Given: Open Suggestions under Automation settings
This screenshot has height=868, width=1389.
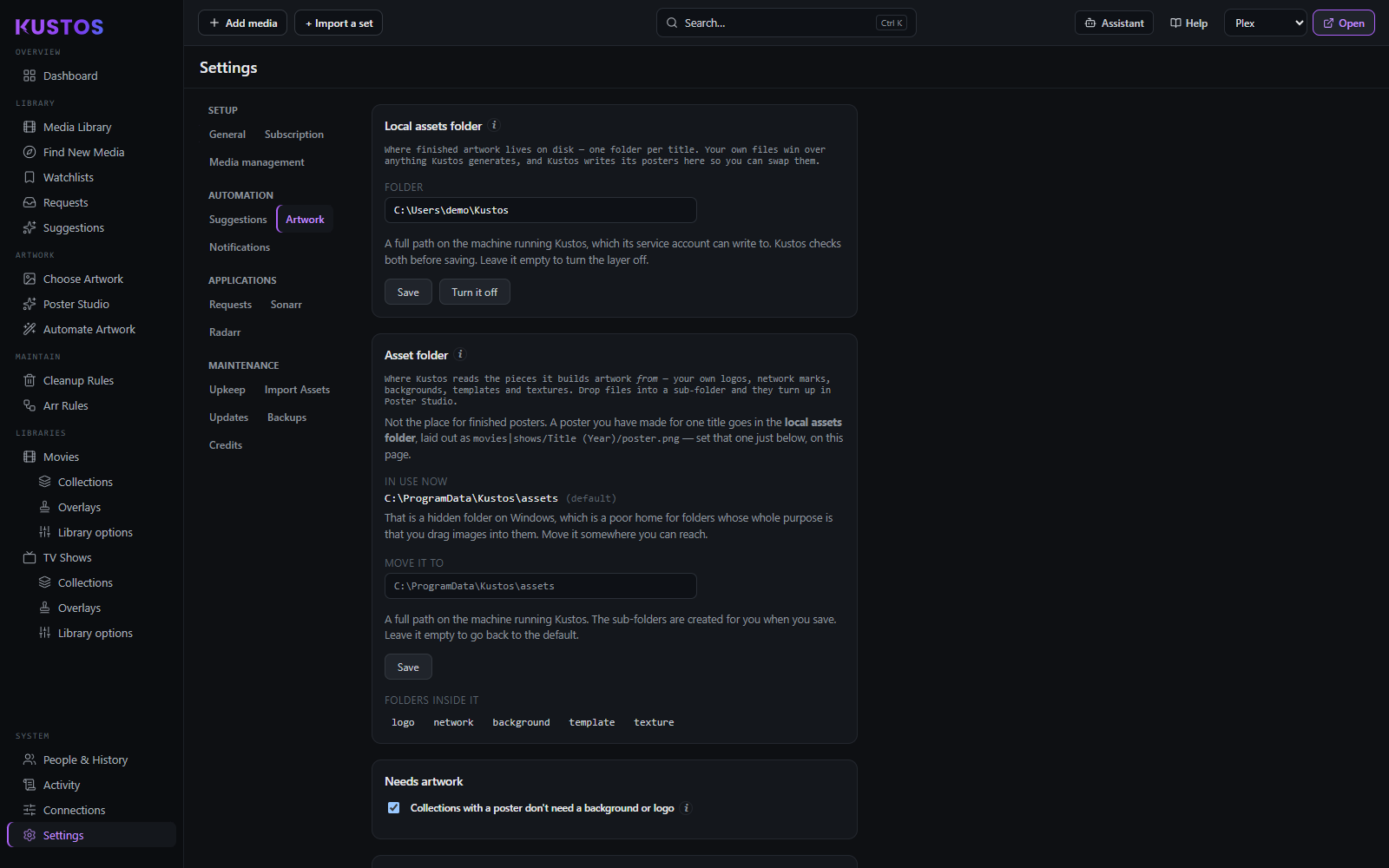Looking at the screenshot, I should coord(238,220).
